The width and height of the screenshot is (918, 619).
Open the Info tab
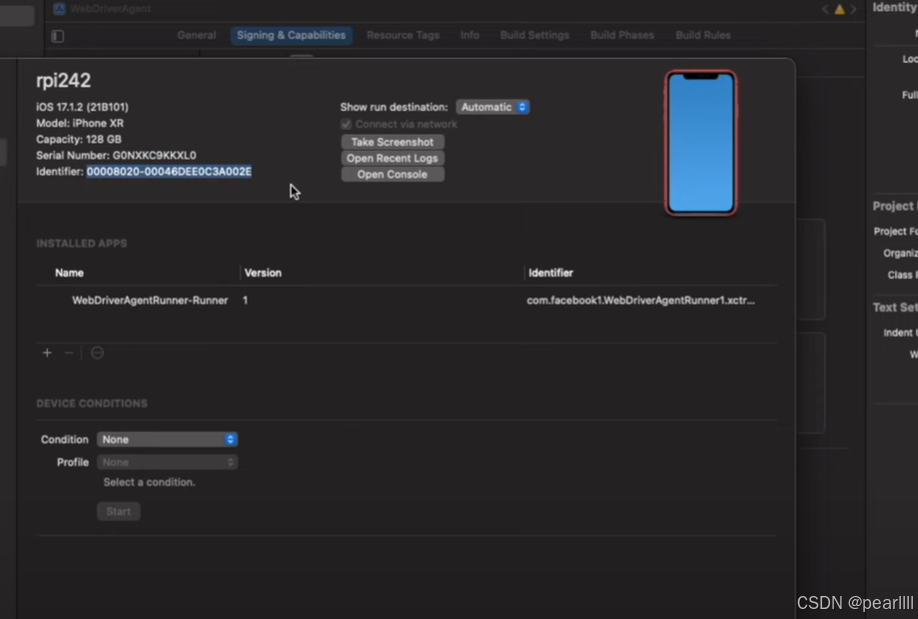(470, 35)
